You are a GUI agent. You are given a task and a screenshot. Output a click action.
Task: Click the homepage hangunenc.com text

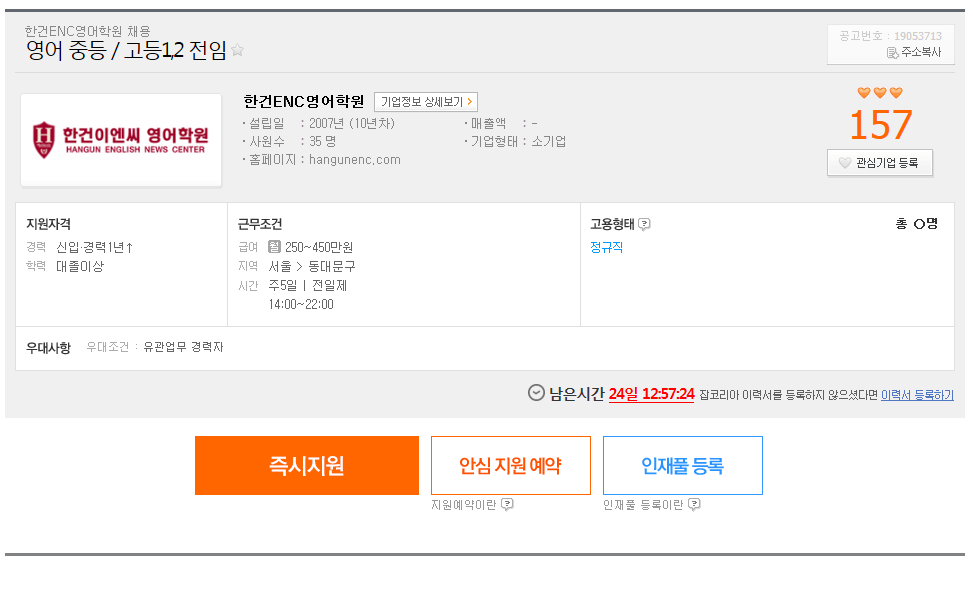pos(355,159)
